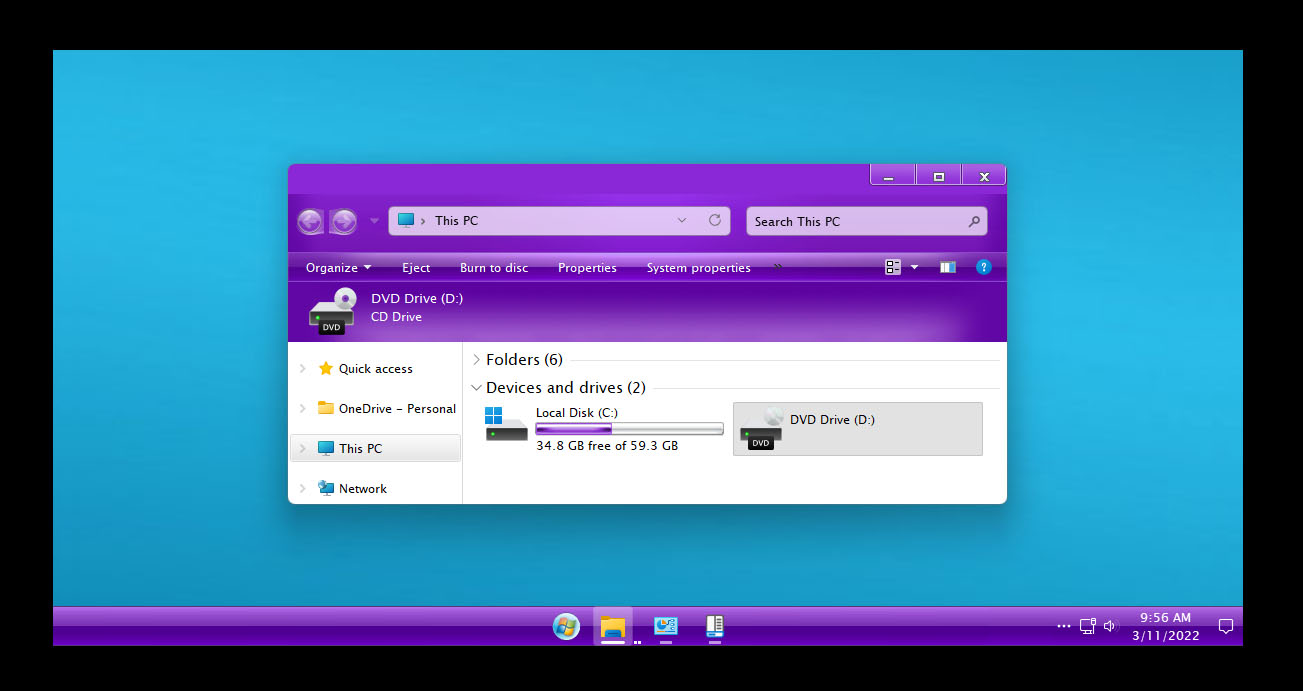Click the Eject button

point(415,267)
